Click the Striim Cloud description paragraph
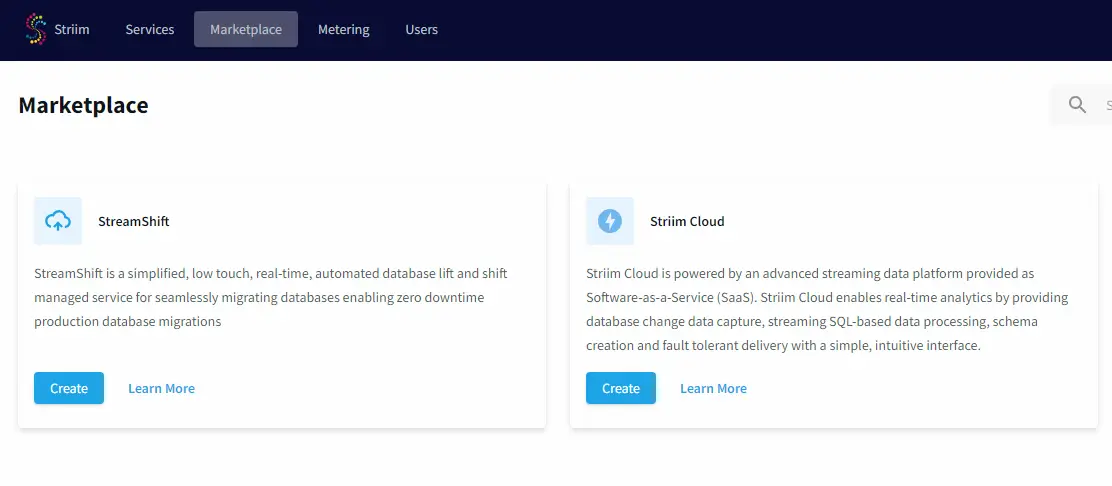Screen dimensions: 1112x486 pos(827,309)
